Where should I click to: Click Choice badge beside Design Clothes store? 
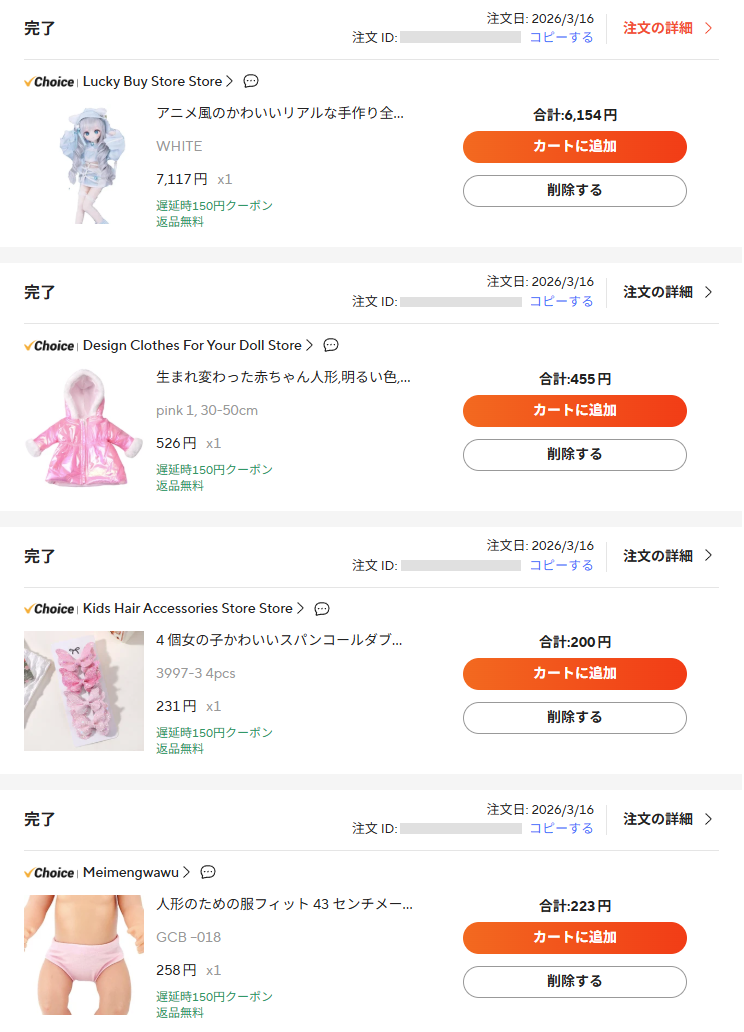click(49, 346)
